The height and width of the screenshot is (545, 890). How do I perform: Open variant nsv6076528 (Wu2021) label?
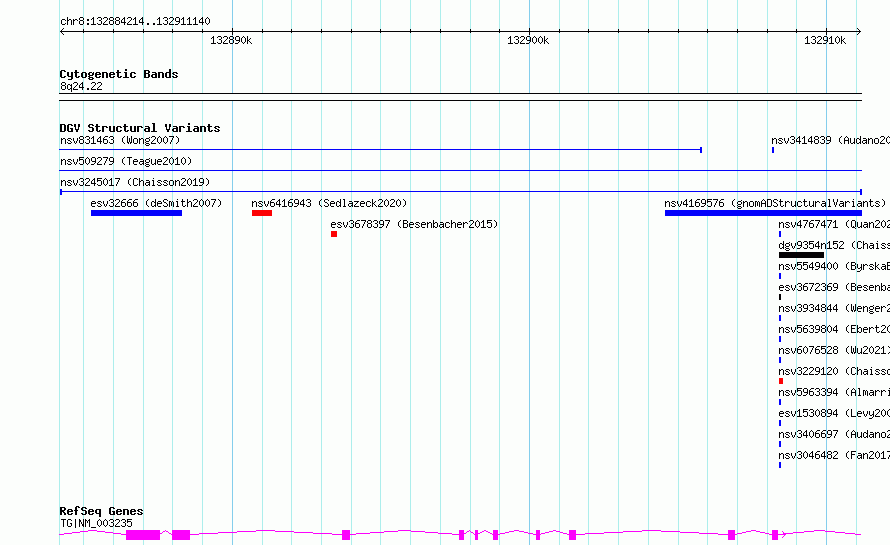(834, 350)
